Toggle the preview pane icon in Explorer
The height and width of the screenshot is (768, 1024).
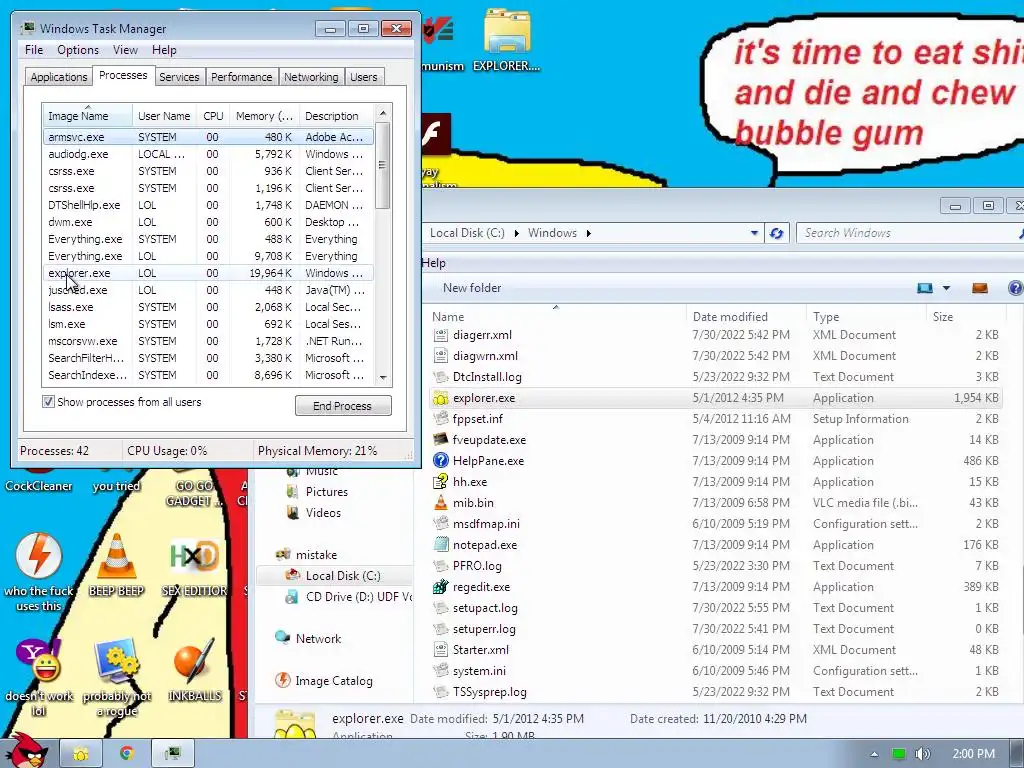(980, 288)
